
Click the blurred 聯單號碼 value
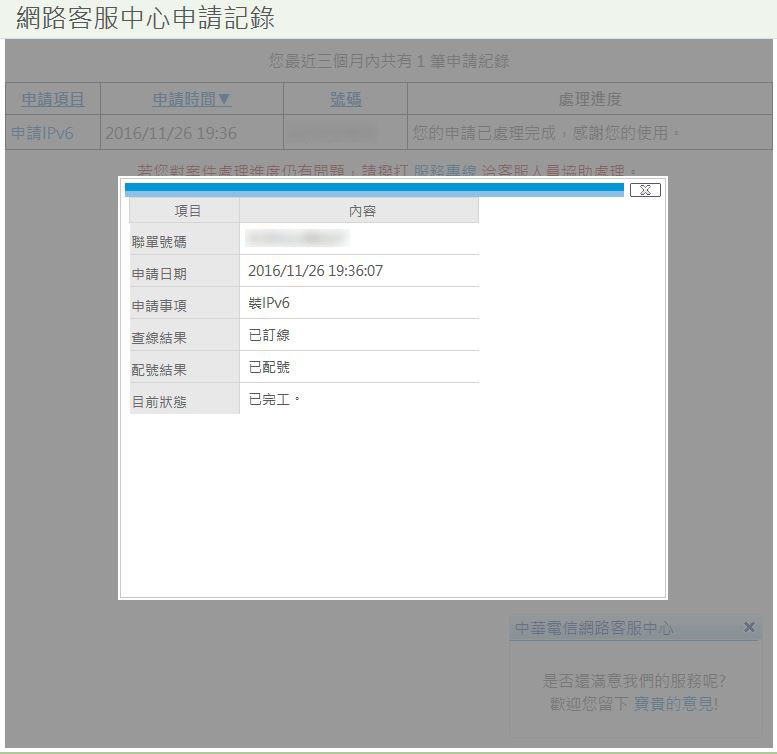pos(296,238)
